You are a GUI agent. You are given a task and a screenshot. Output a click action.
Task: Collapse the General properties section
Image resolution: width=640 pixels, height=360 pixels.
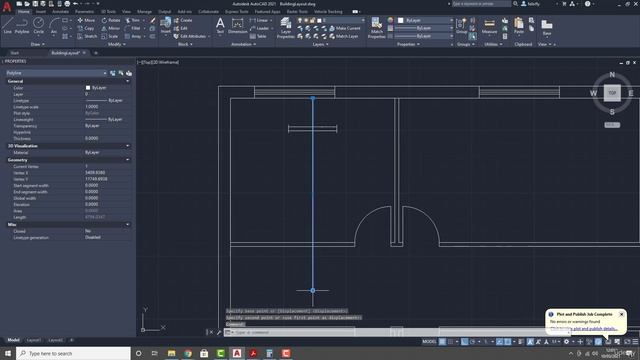127,81
